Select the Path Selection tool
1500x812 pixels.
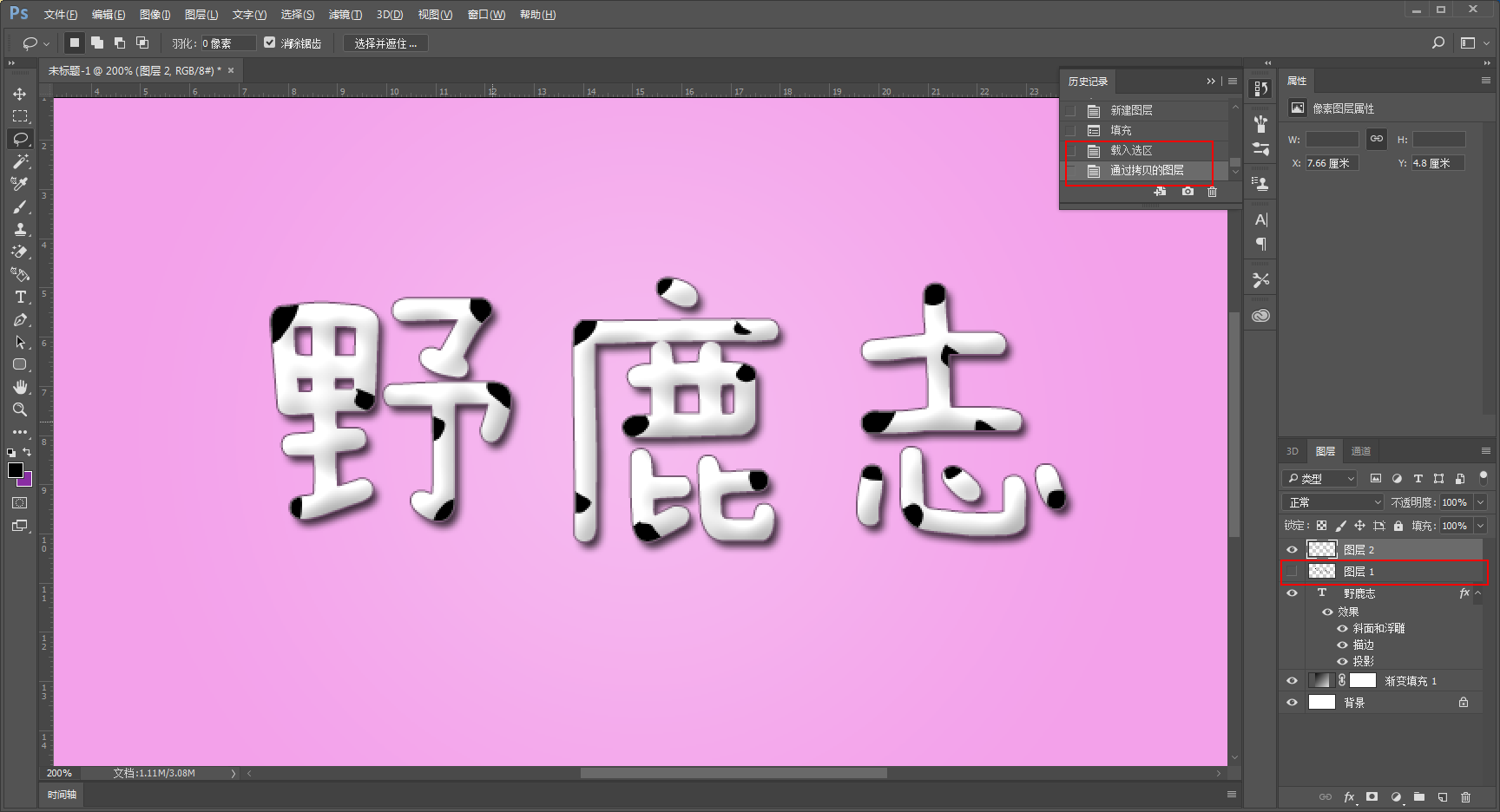[19, 342]
